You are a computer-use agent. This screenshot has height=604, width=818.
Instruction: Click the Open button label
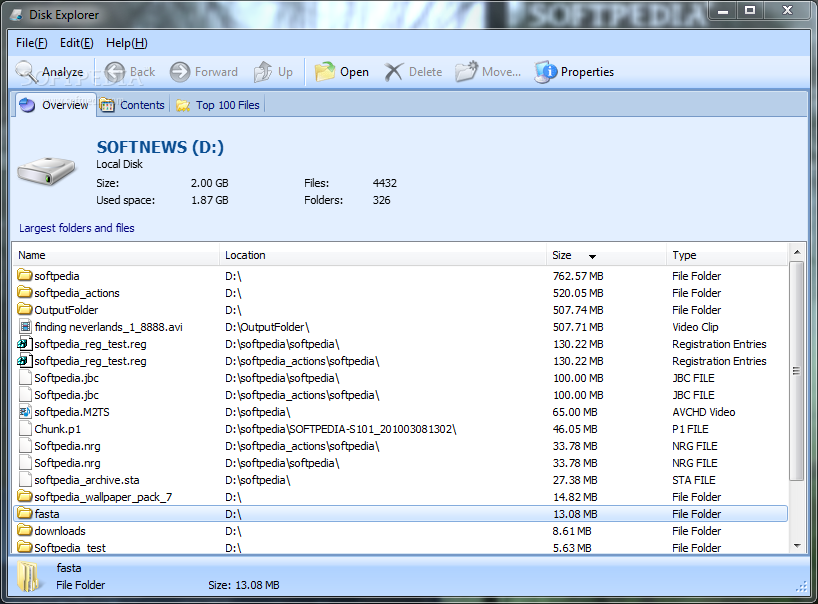coord(354,72)
